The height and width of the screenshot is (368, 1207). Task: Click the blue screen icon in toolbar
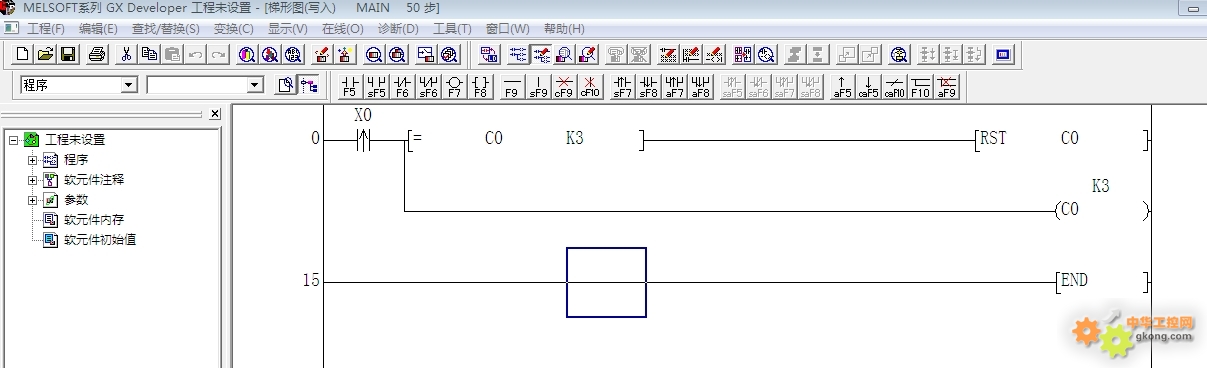(x=1004, y=55)
